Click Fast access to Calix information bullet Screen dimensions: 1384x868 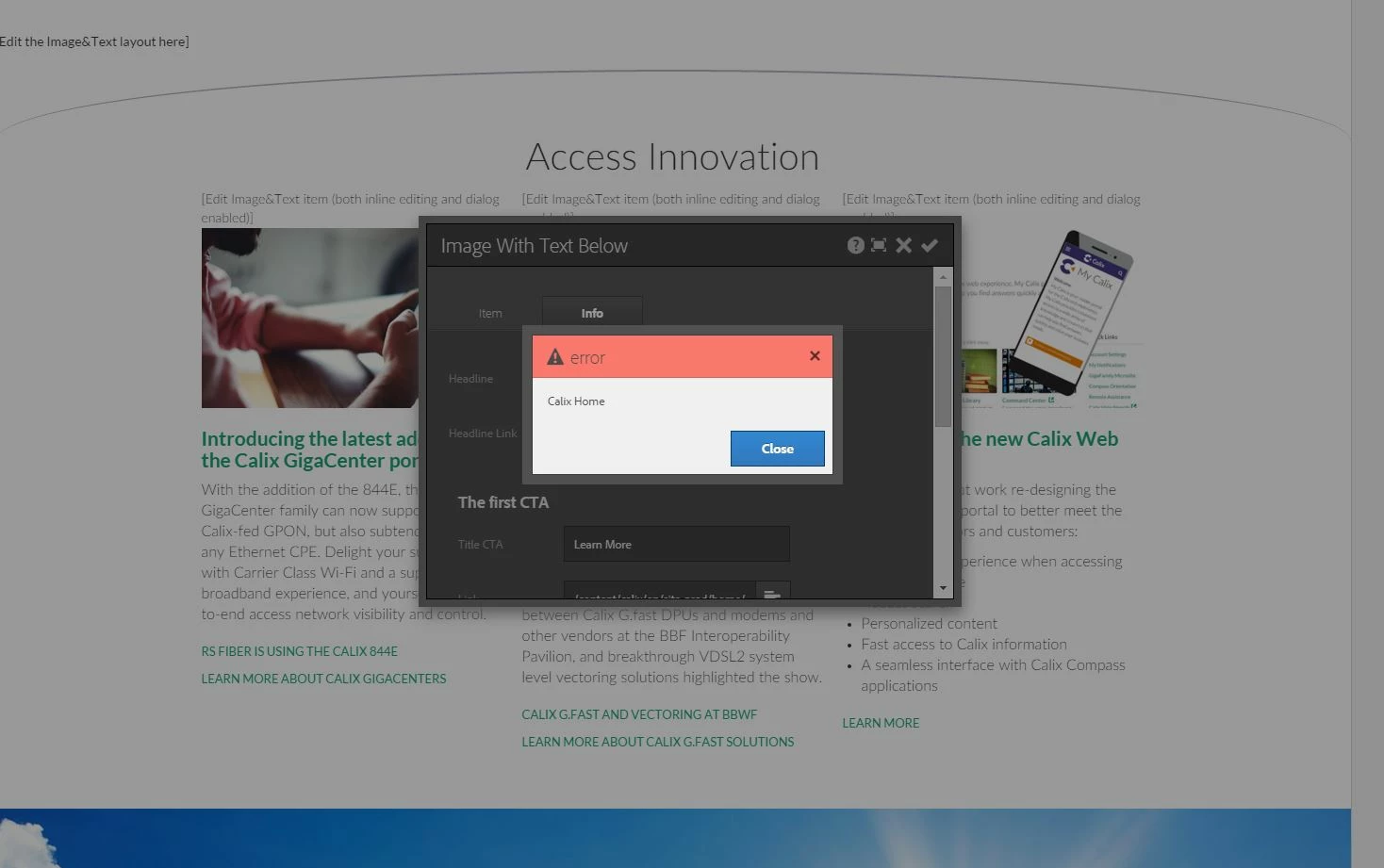tap(964, 644)
